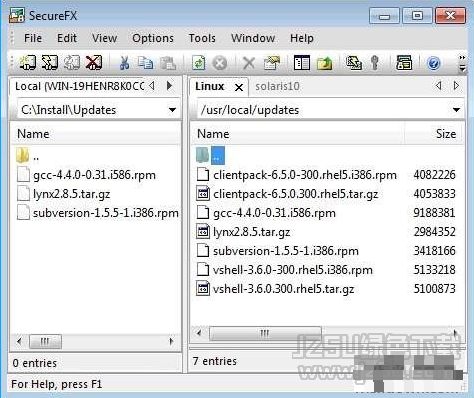Screen dimensions: 474x398
Task: Close the Linux tab
Action: tap(239, 88)
